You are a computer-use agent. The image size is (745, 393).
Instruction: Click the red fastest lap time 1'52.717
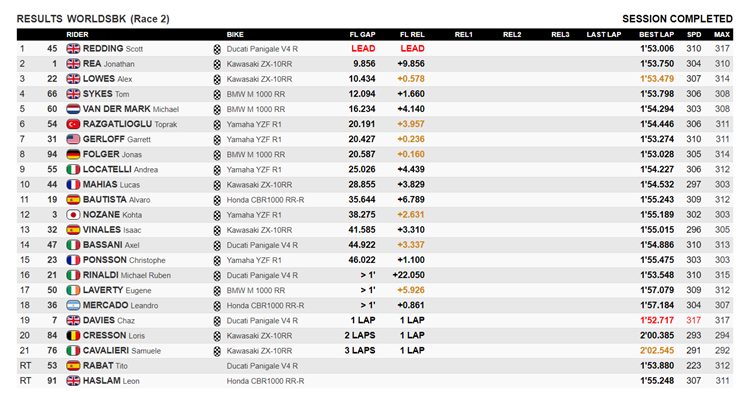point(657,320)
